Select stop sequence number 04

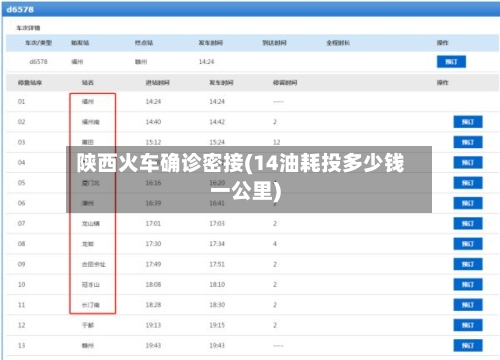click(x=21, y=163)
